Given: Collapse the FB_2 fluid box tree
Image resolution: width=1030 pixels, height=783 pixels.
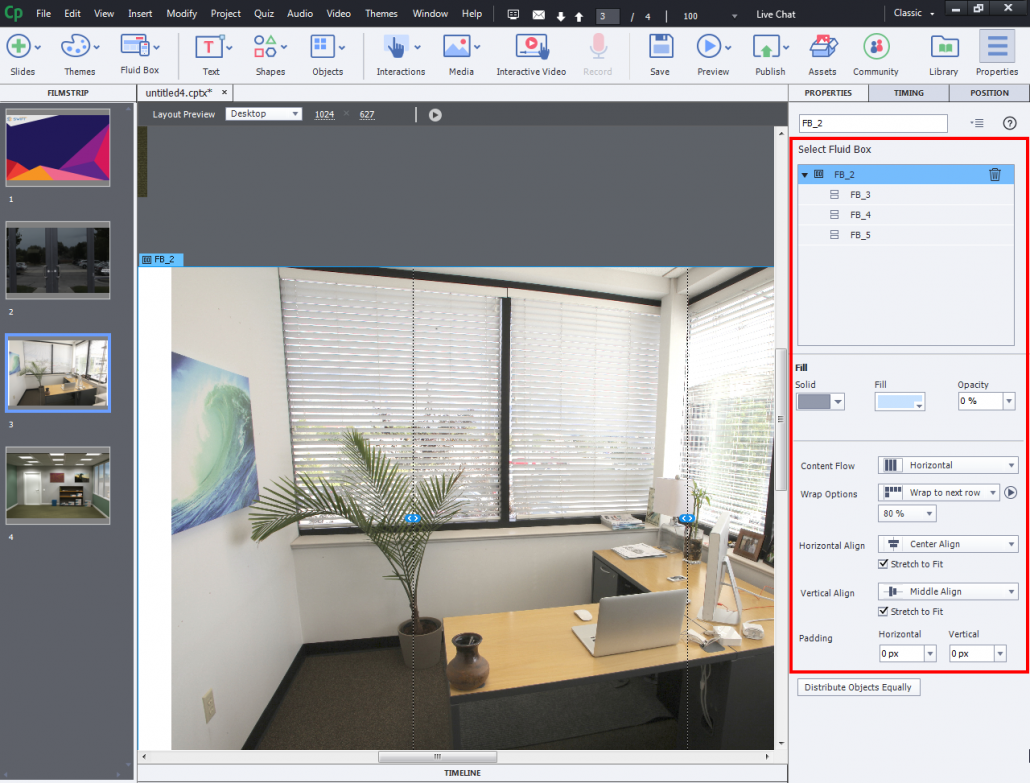Looking at the screenshot, I should [x=805, y=174].
